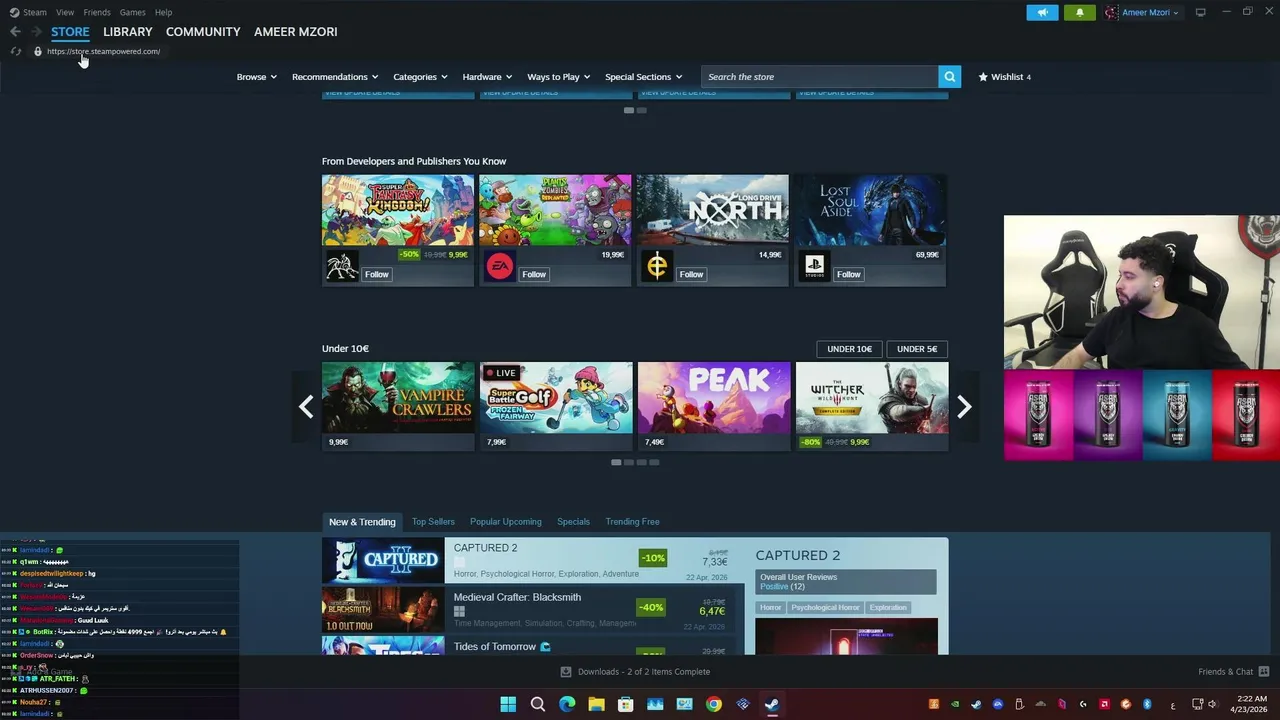
Task: Reload the store page with refresh icon
Action: [16, 51]
